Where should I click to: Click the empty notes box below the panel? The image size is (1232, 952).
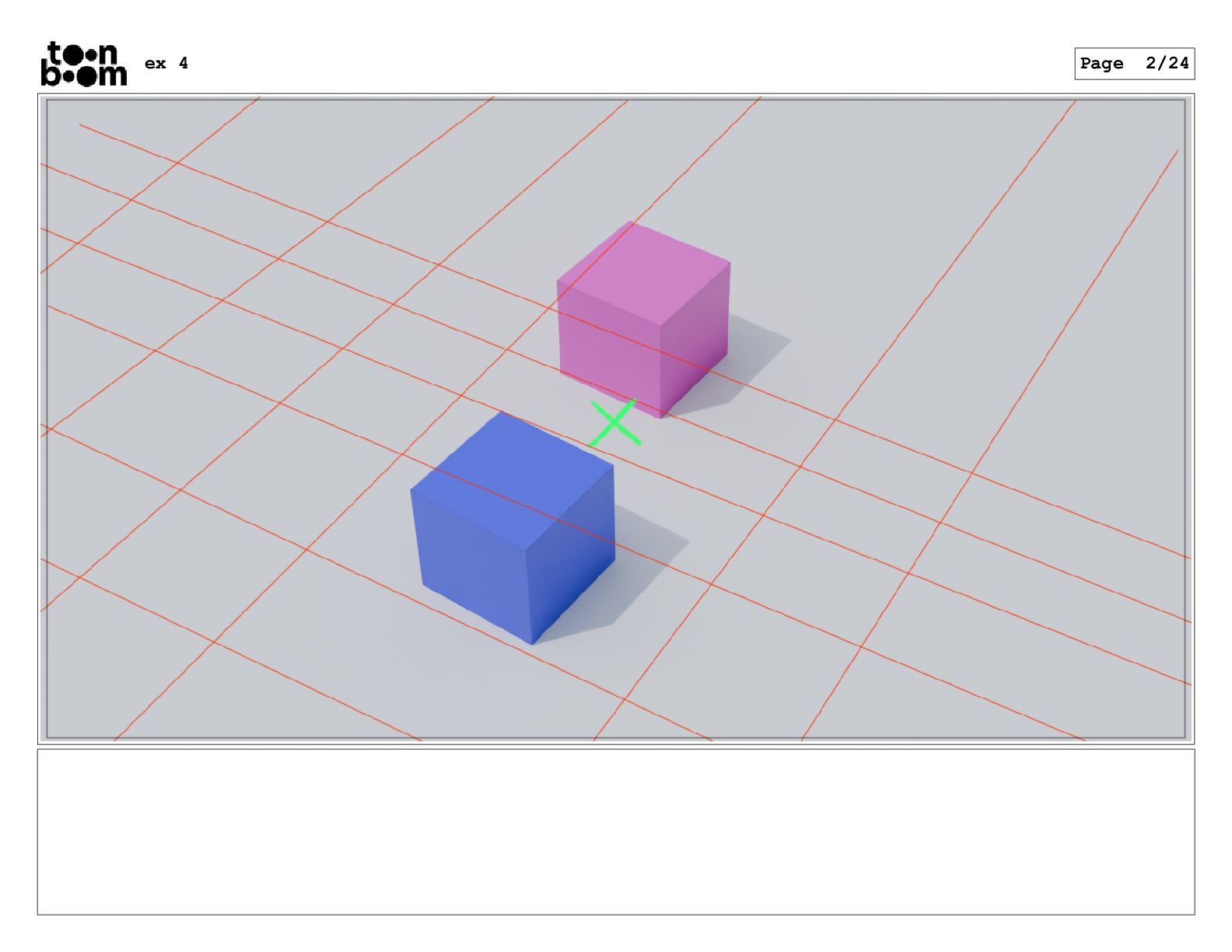click(x=616, y=831)
